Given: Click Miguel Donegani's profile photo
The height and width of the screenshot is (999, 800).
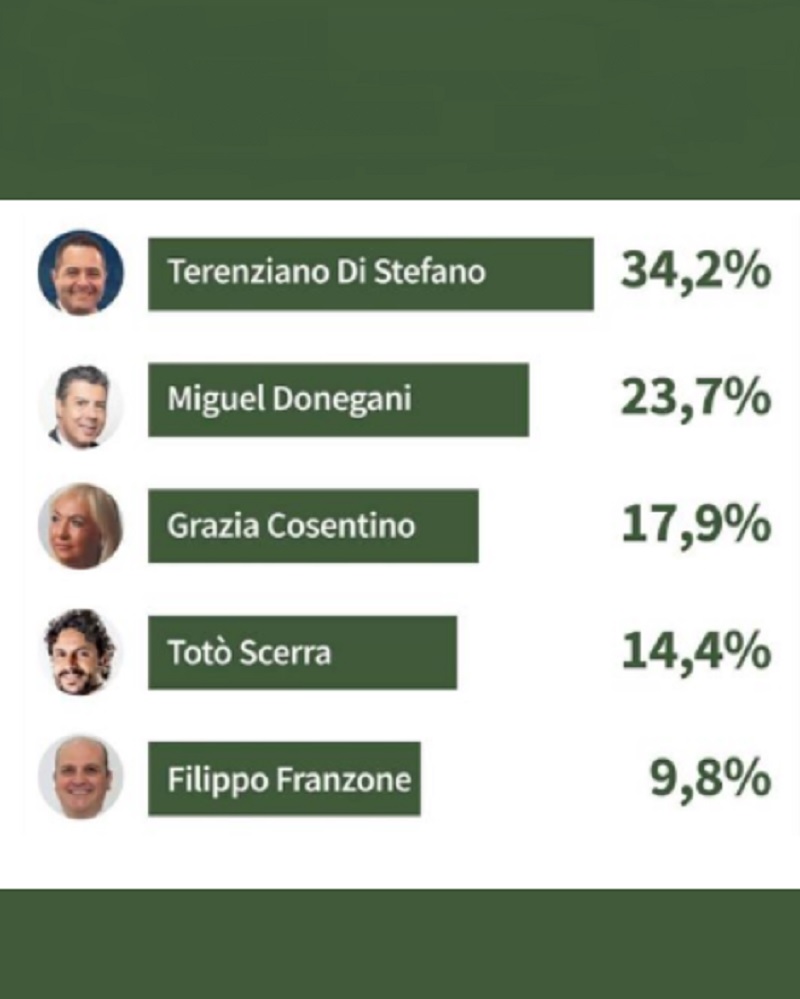Looking at the screenshot, I should point(81,406).
